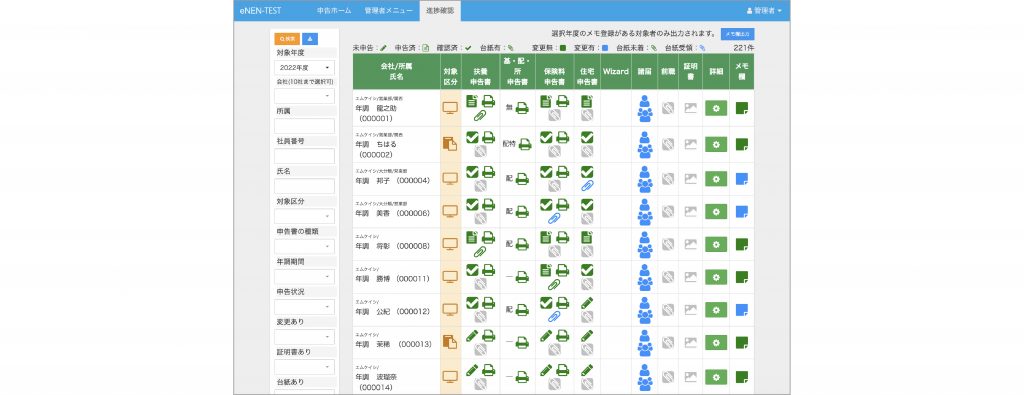Open 証明書 image icon for ちはる

click(x=690, y=144)
